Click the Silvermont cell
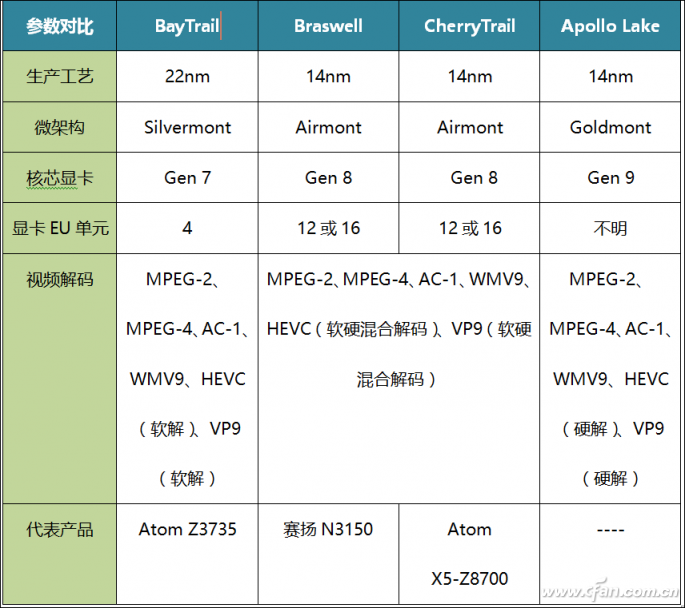685x608 pixels. point(187,127)
